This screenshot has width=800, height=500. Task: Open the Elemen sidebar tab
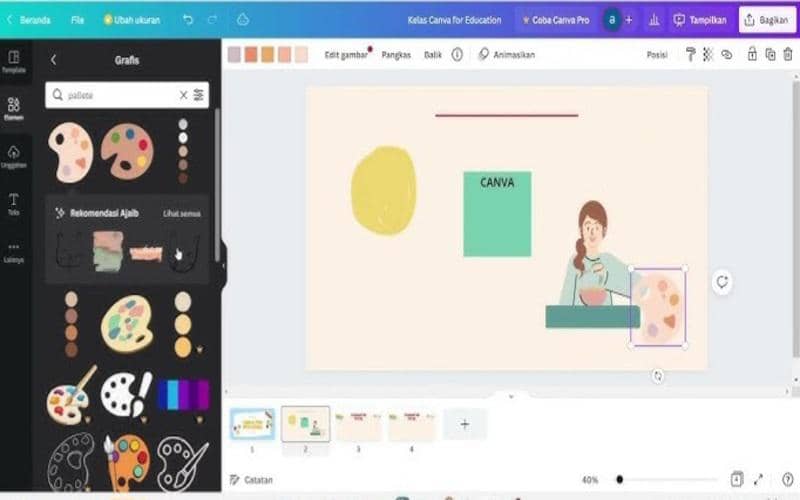pos(14,109)
